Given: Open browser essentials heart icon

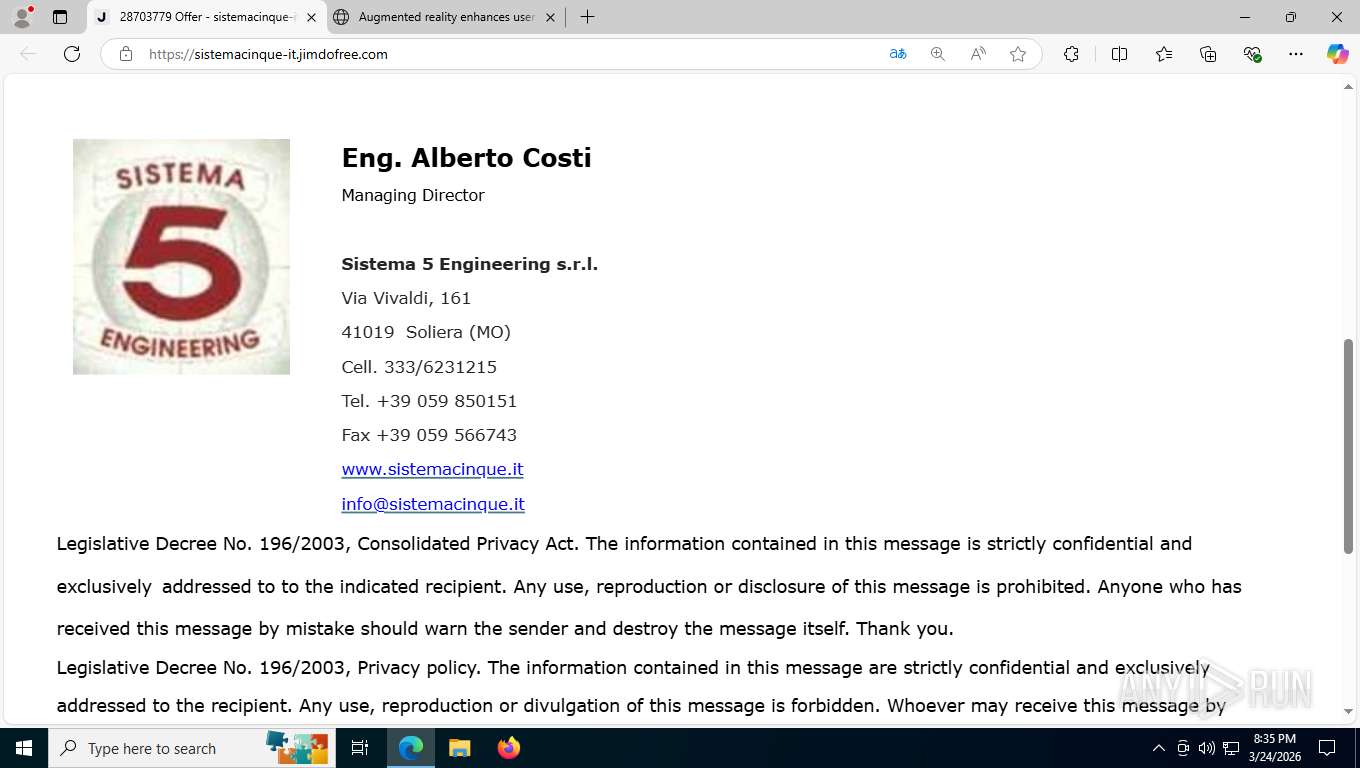Looking at the screenshot, I should pos(1252,54).
